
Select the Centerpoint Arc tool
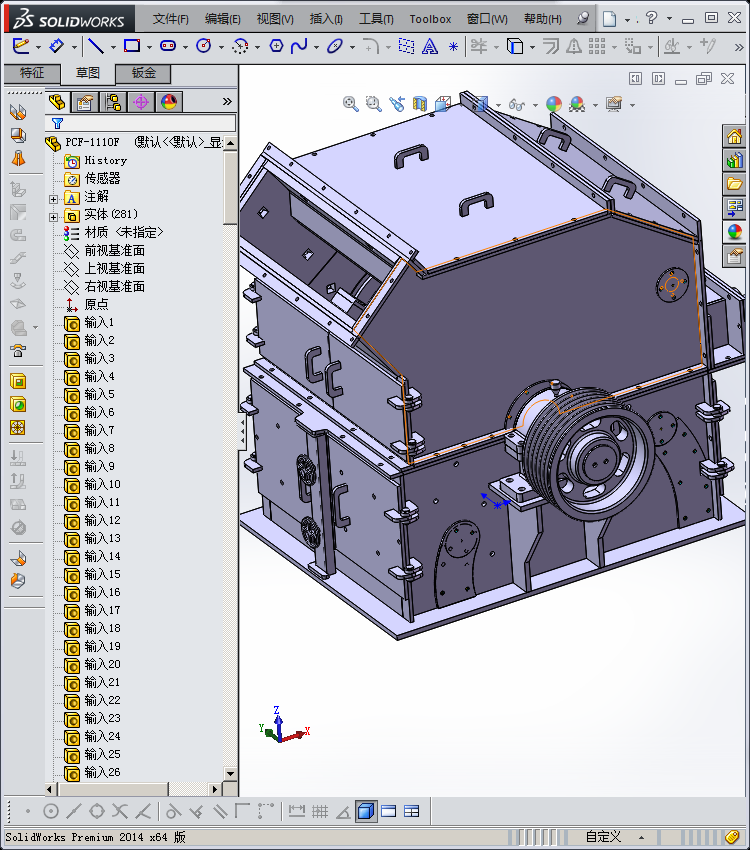(240, 47)
